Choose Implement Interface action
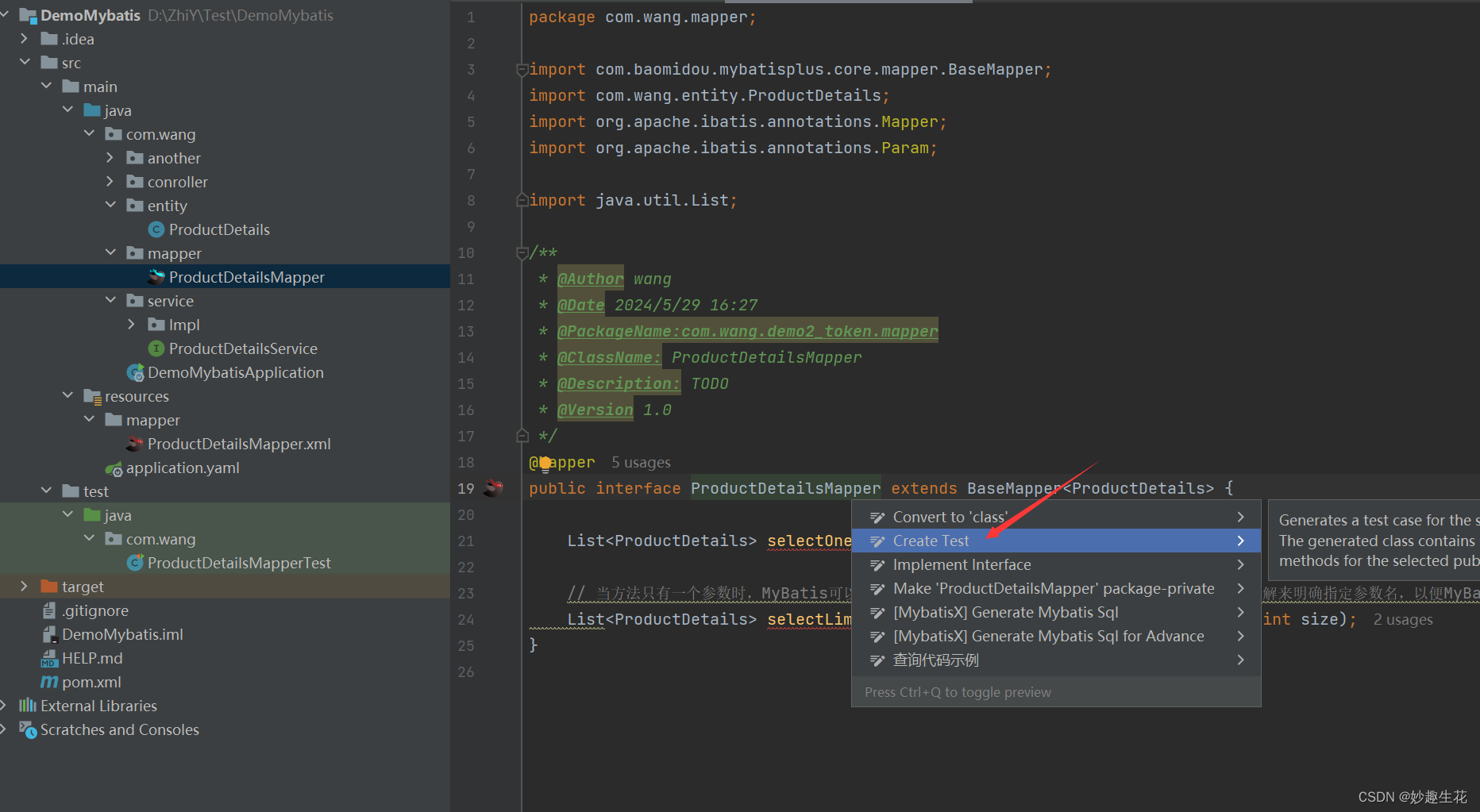 (1056, 564)
